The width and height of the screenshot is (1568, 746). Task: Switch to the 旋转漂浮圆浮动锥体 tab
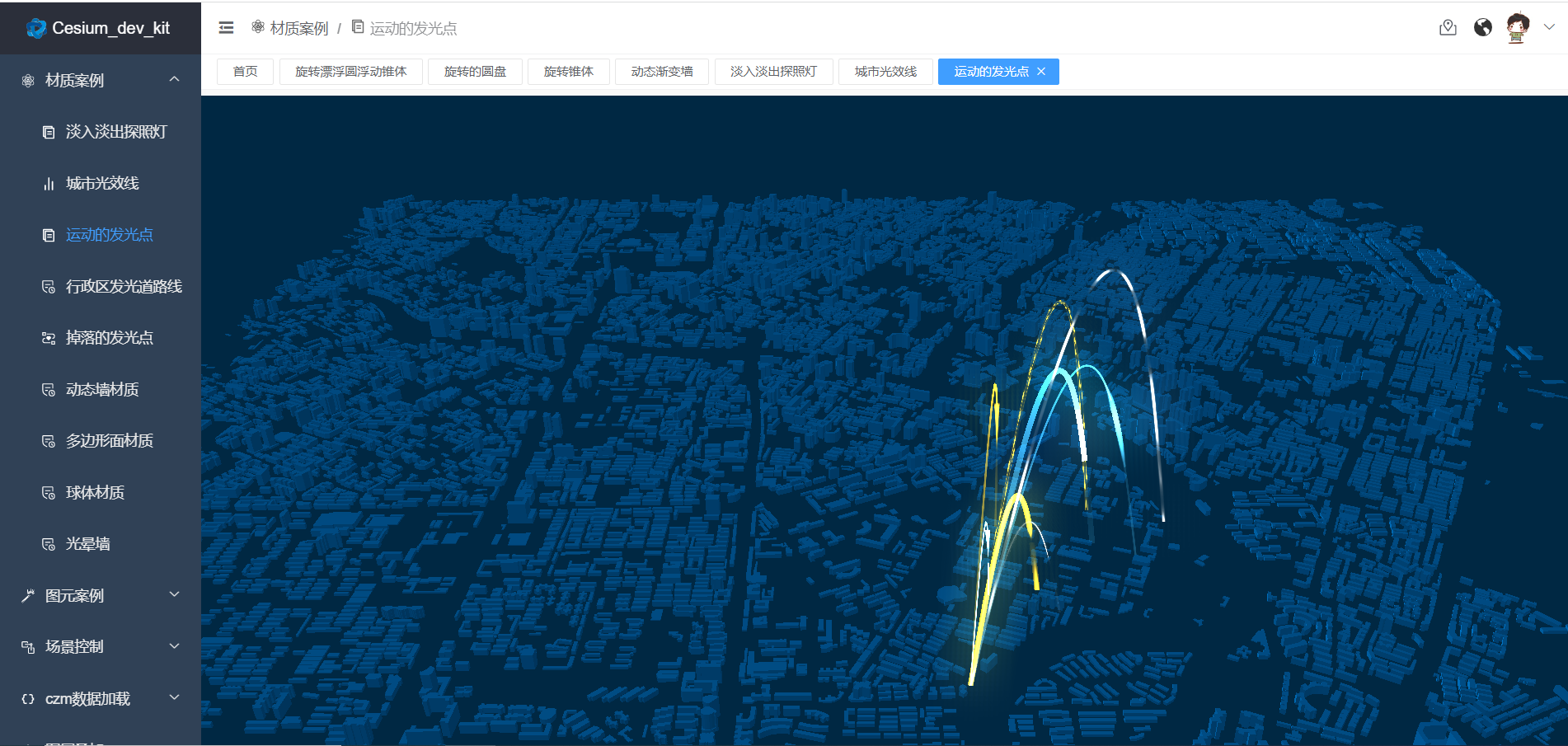click(351, 72)
